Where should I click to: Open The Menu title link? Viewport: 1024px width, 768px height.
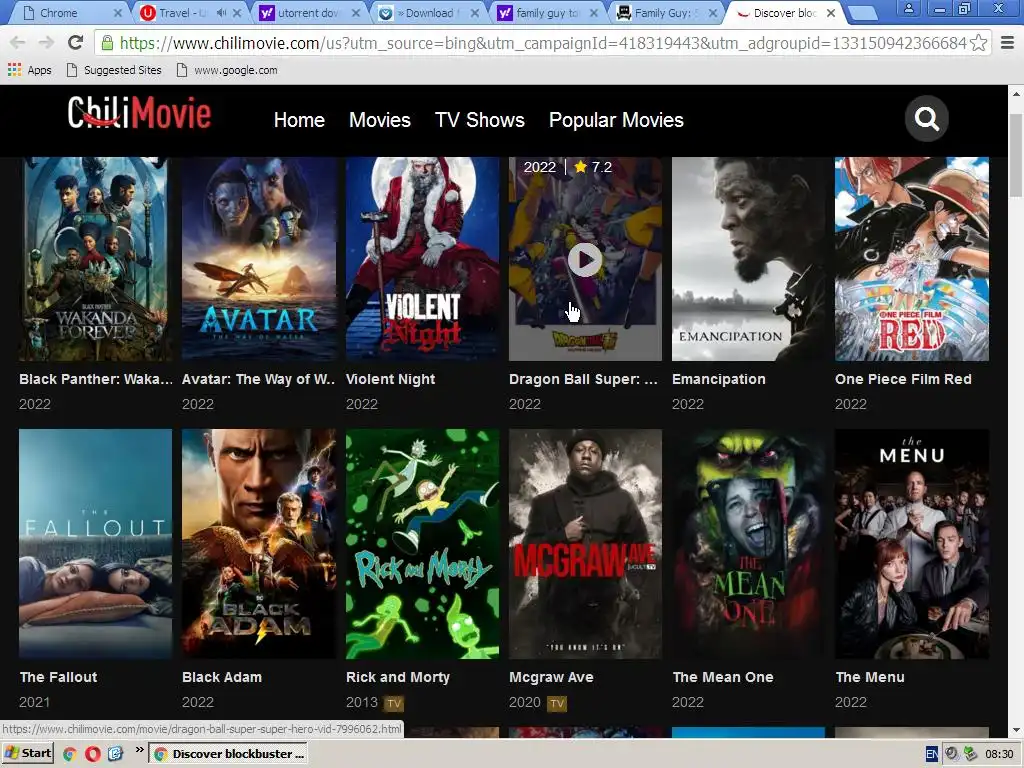tap(870, 677)
